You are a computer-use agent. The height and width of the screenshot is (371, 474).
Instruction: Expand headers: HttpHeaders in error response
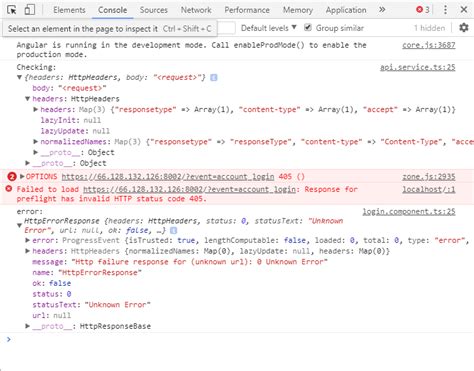pos(28,251)
